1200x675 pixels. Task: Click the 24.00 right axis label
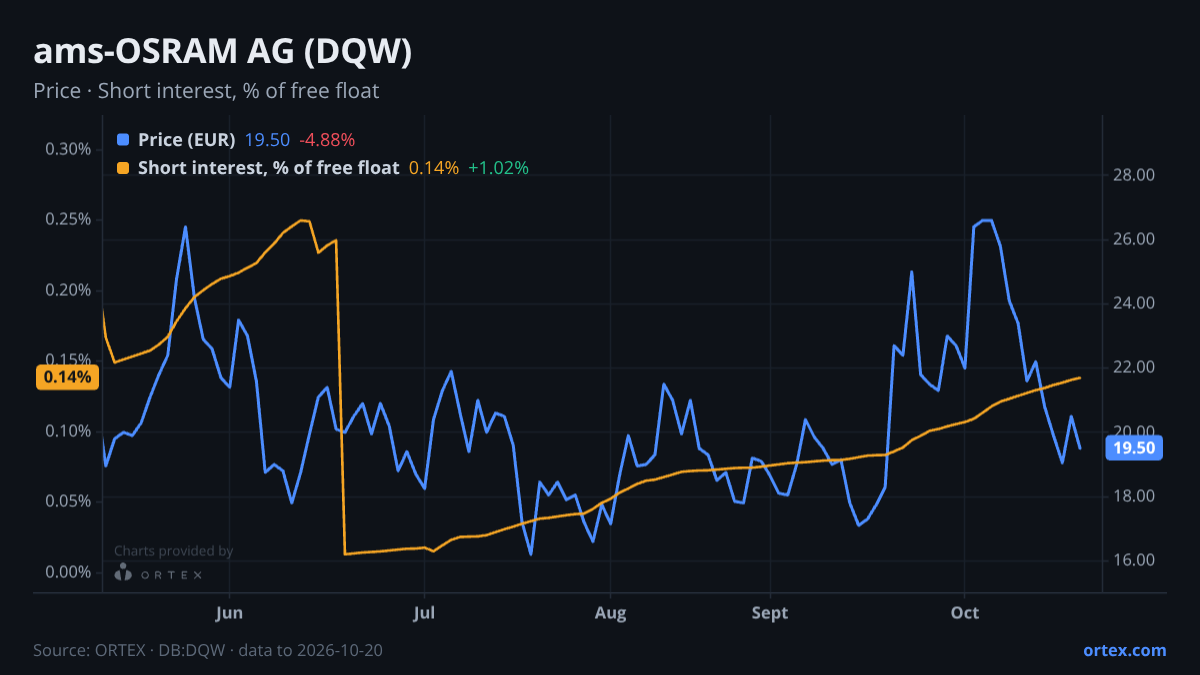point(1134,303)
